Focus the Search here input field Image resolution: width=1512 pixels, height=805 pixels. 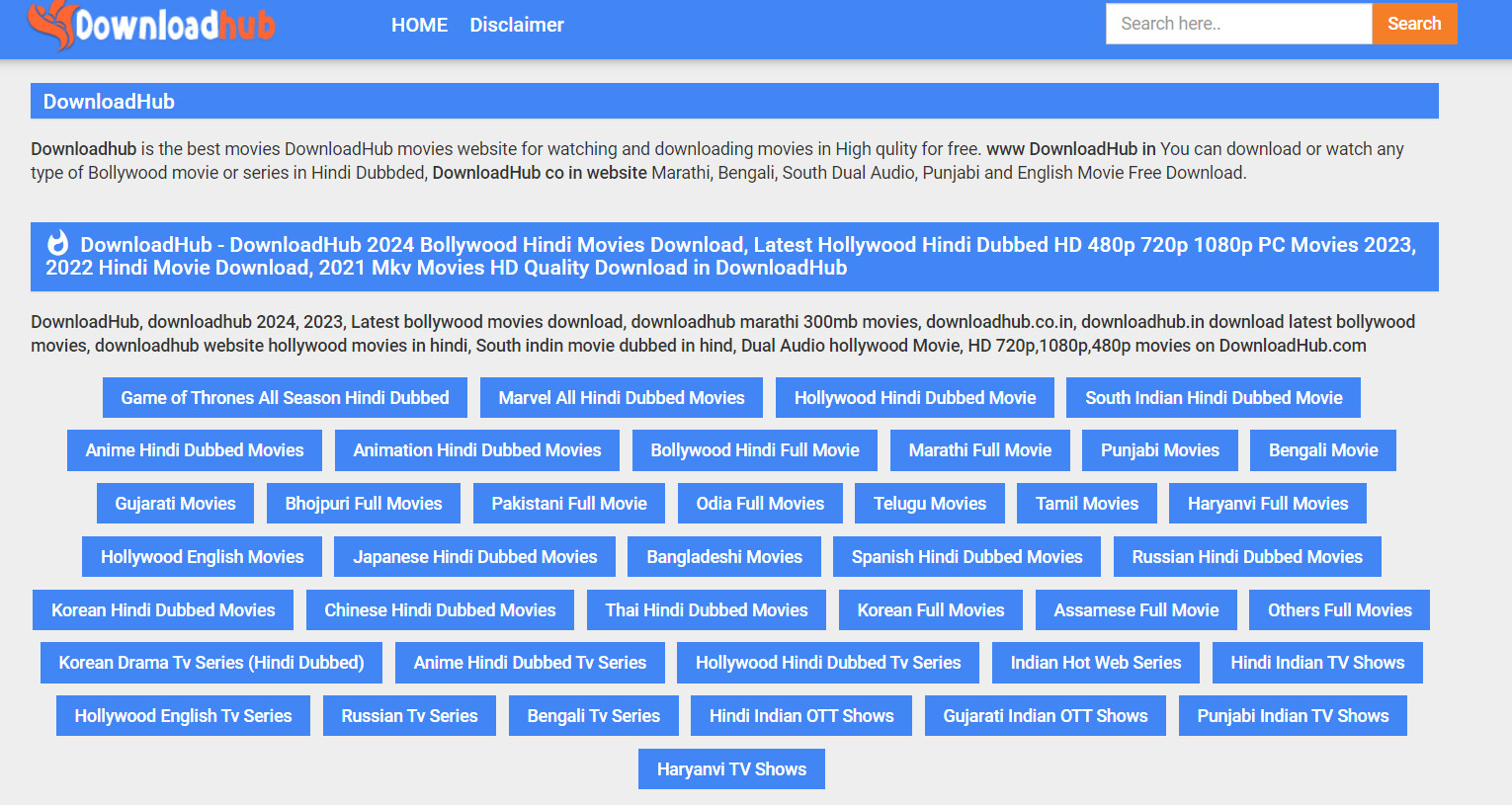coord(1239,24)
